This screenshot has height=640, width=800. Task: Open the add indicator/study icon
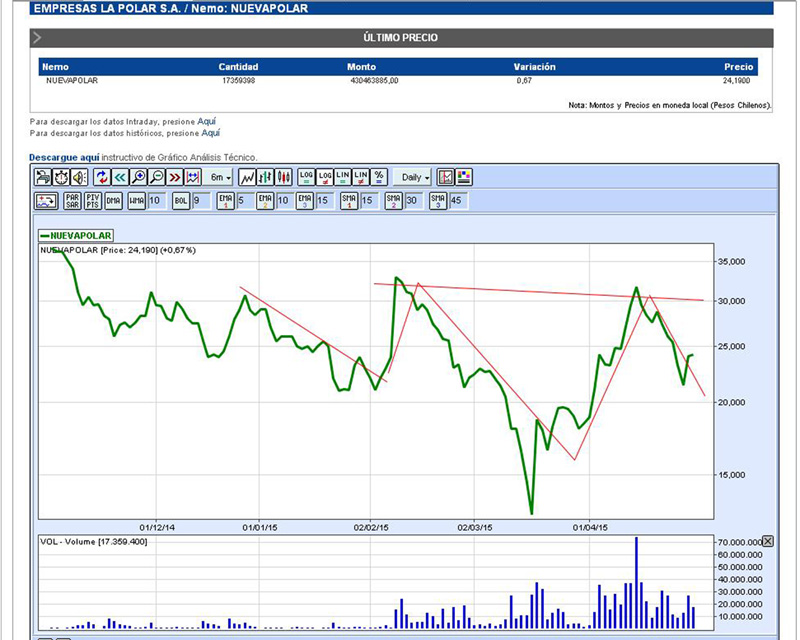46,201
